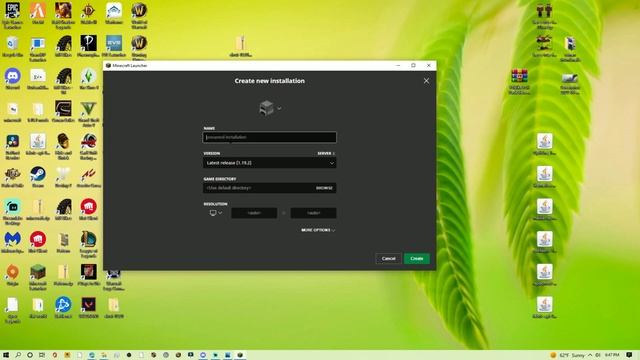Select the League of Legends desktop icon

point(89,244)
